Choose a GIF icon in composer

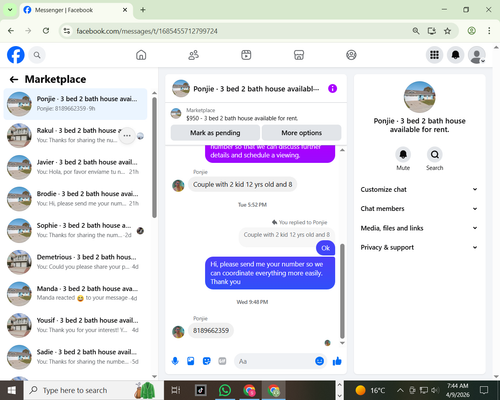coord(222,361)
